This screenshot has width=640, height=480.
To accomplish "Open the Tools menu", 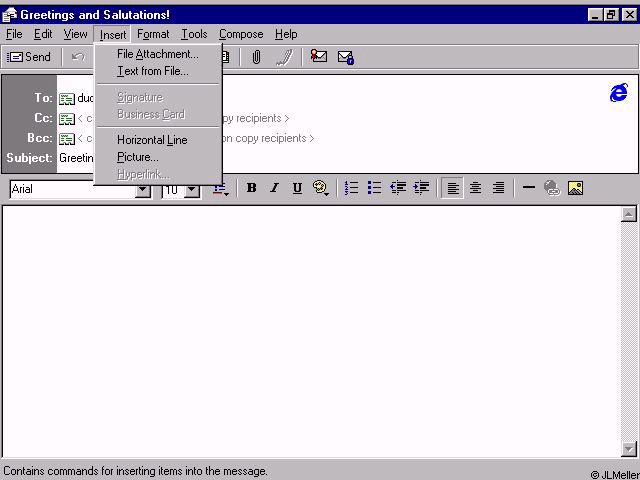I will (x=194, y=34).
